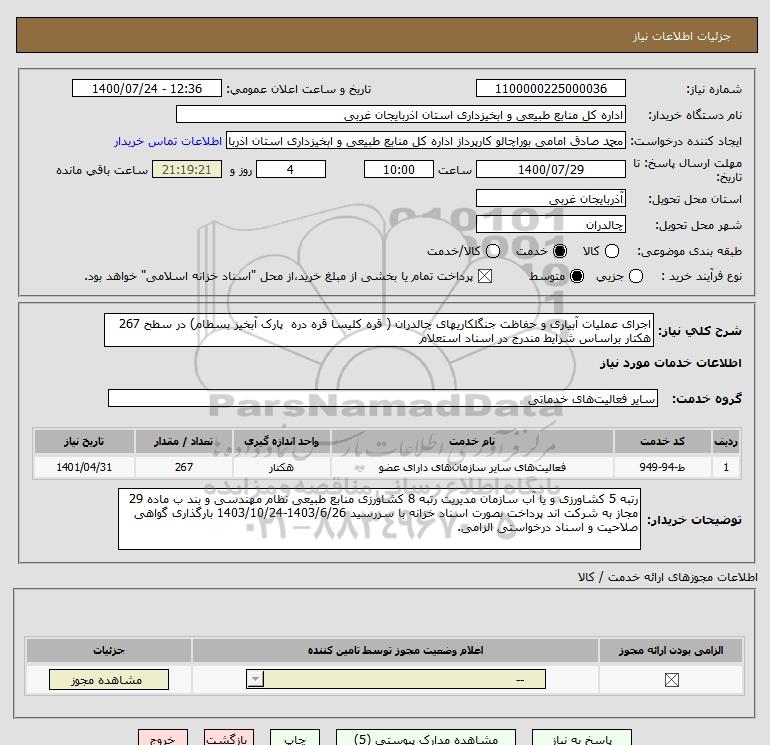Click the جزئیات اطلاعات نیاز page title
Viewport: 770px width, 745px height.
(x=681, y=36)
